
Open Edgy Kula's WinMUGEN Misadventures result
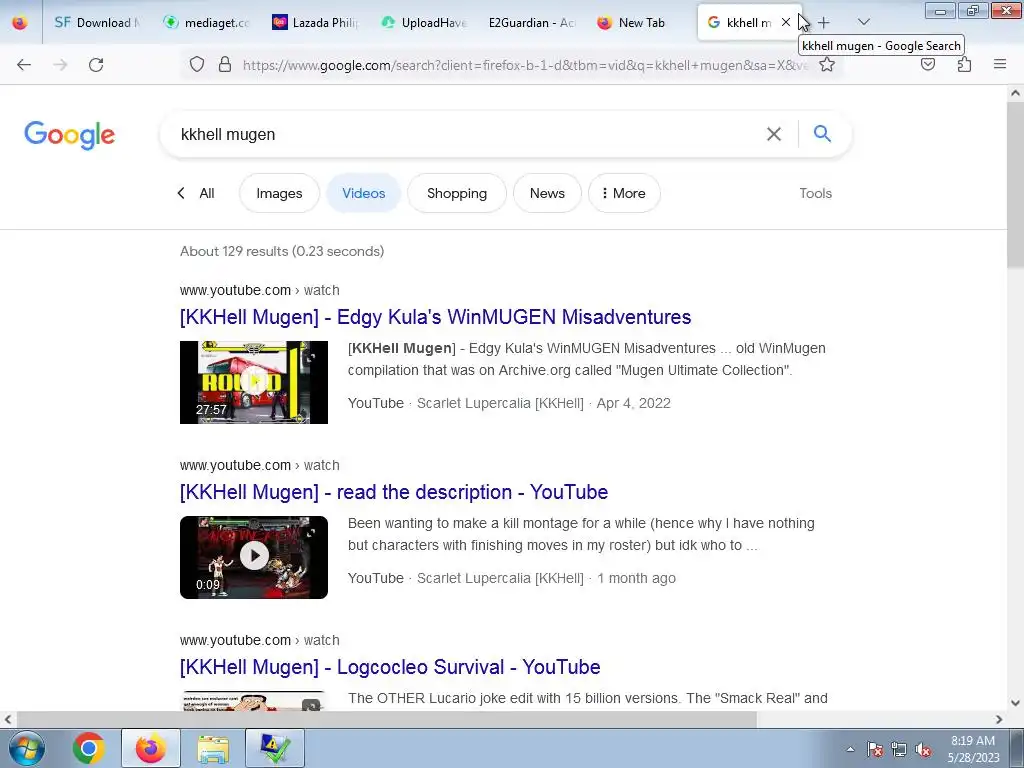coord(436,317)
